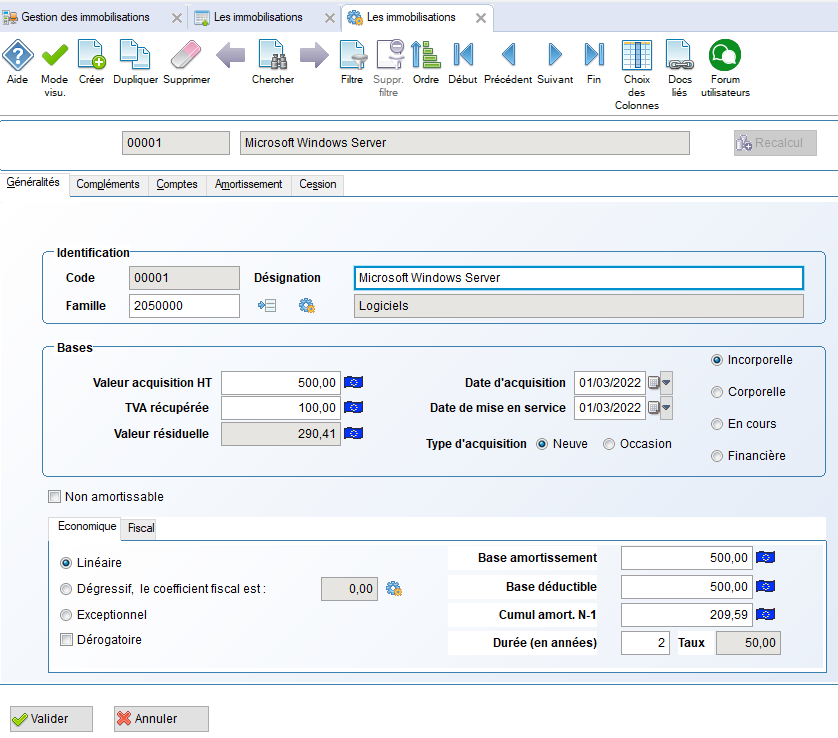Select the Linéaire depreciation mode
The height and width of the screenshot is (738, 838).
[x=66, y=563]
